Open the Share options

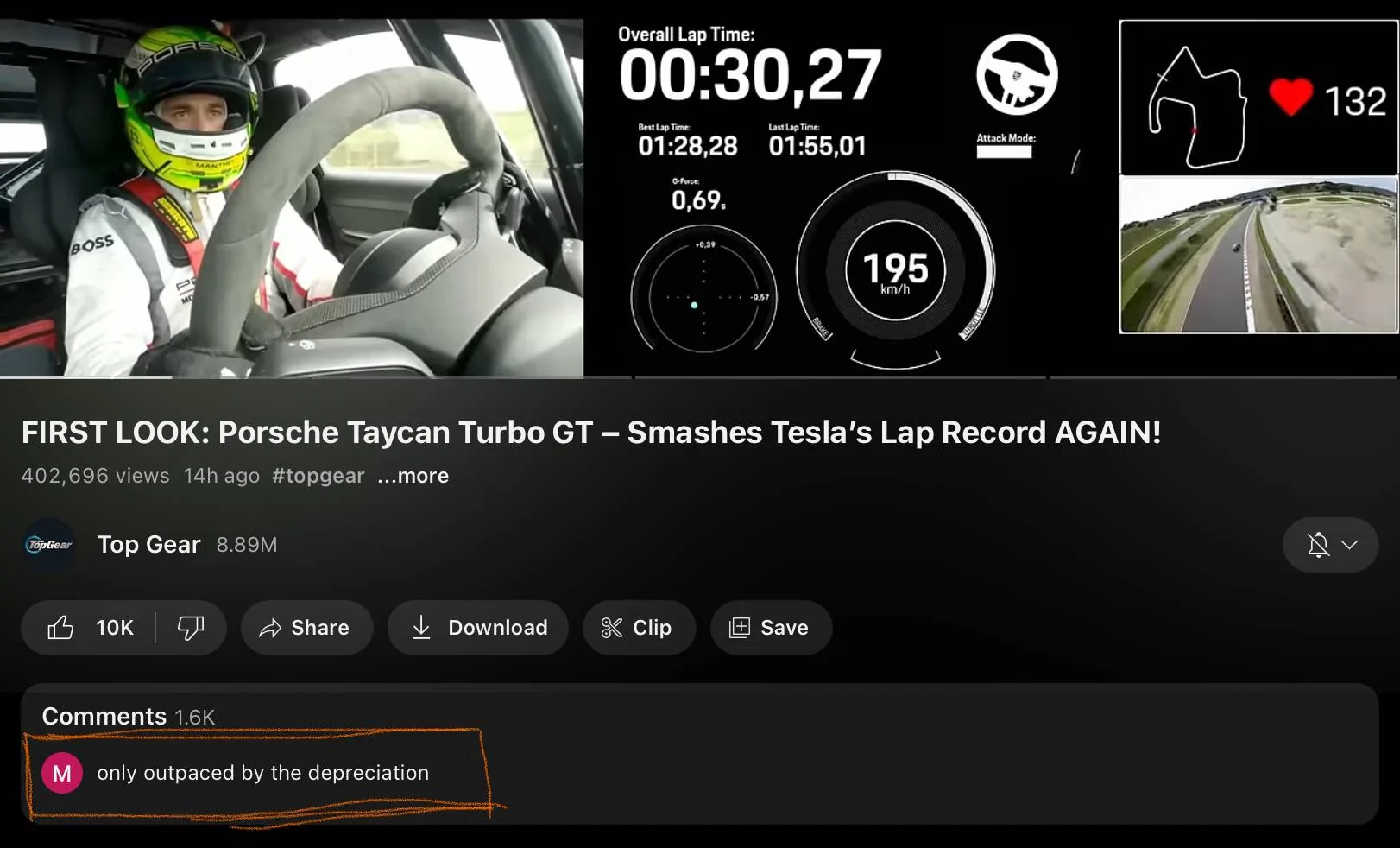tap(306, 628)
